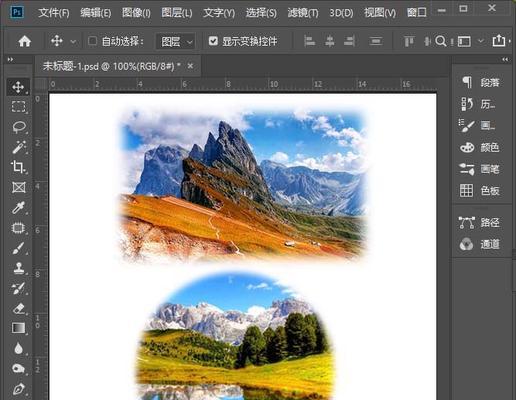This screenshot has width=516, height=400.
Task: Open the workspace switcher dropdown arrow
Action: (481, 41)
